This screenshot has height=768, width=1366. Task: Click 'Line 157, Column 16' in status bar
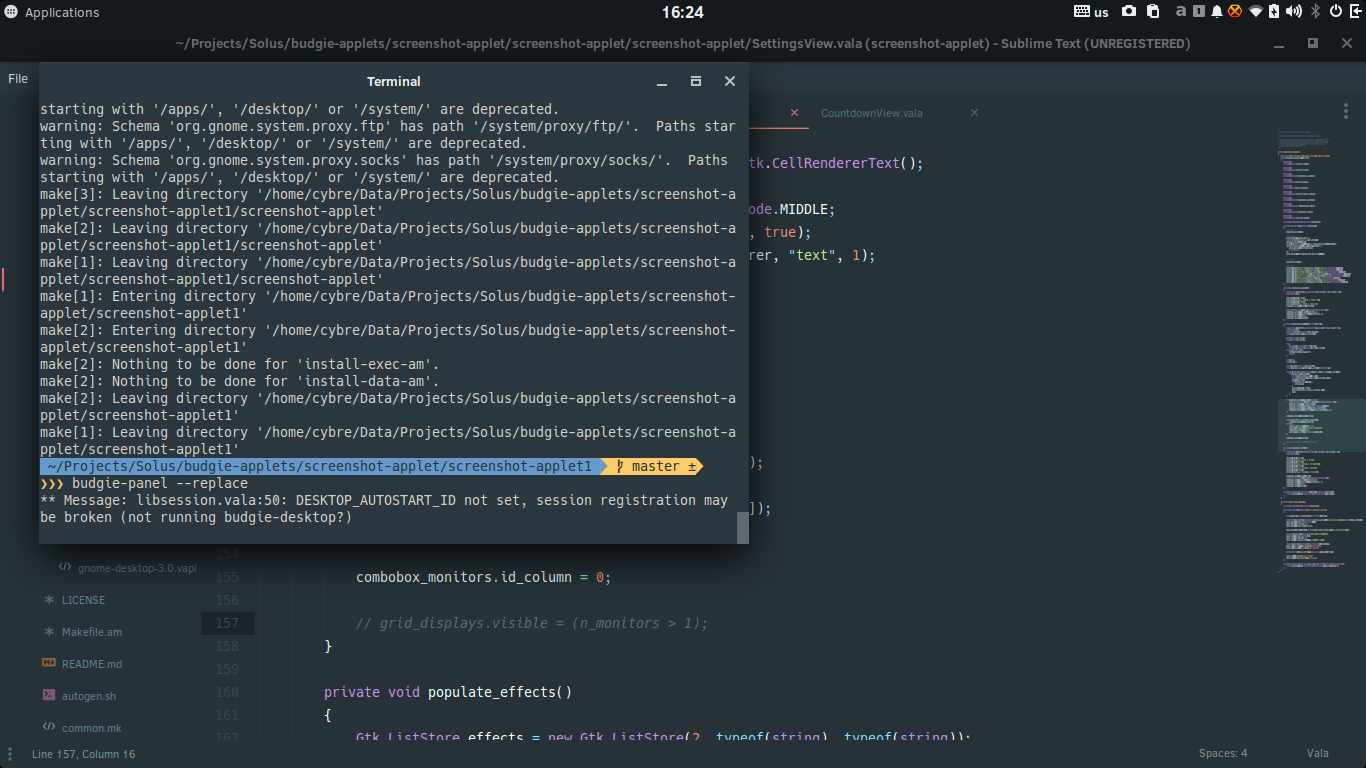[83, 754]
